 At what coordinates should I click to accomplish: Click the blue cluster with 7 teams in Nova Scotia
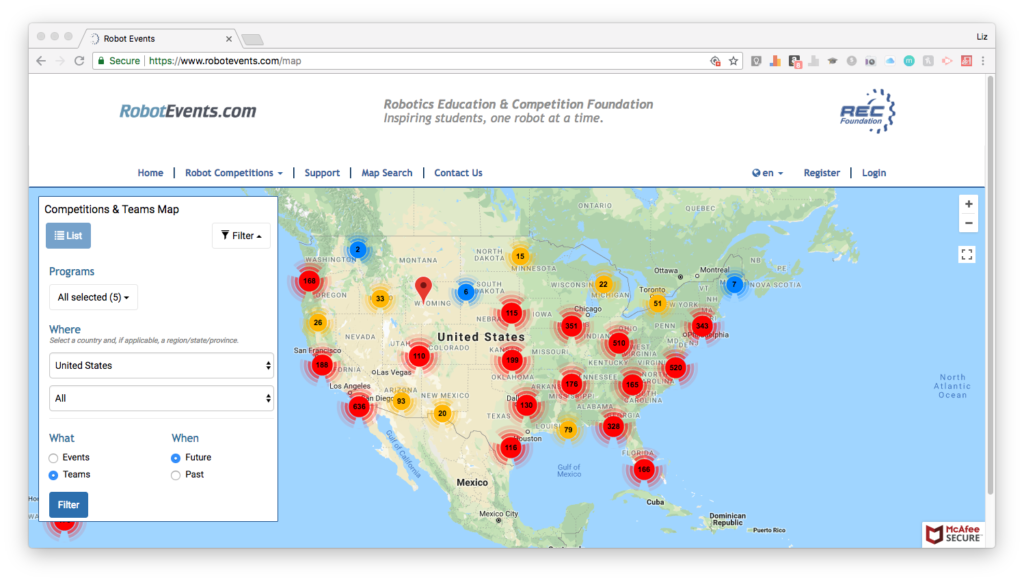(x=733, y=284)
